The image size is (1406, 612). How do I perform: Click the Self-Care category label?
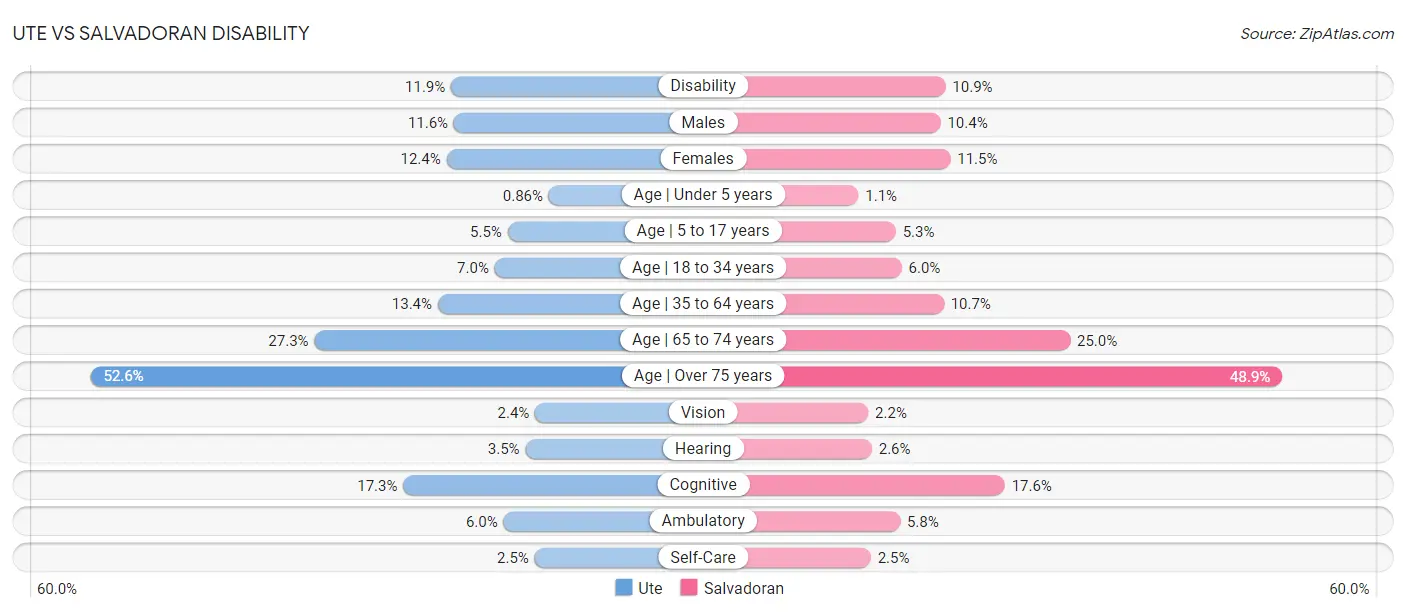(x=703, y=557)
